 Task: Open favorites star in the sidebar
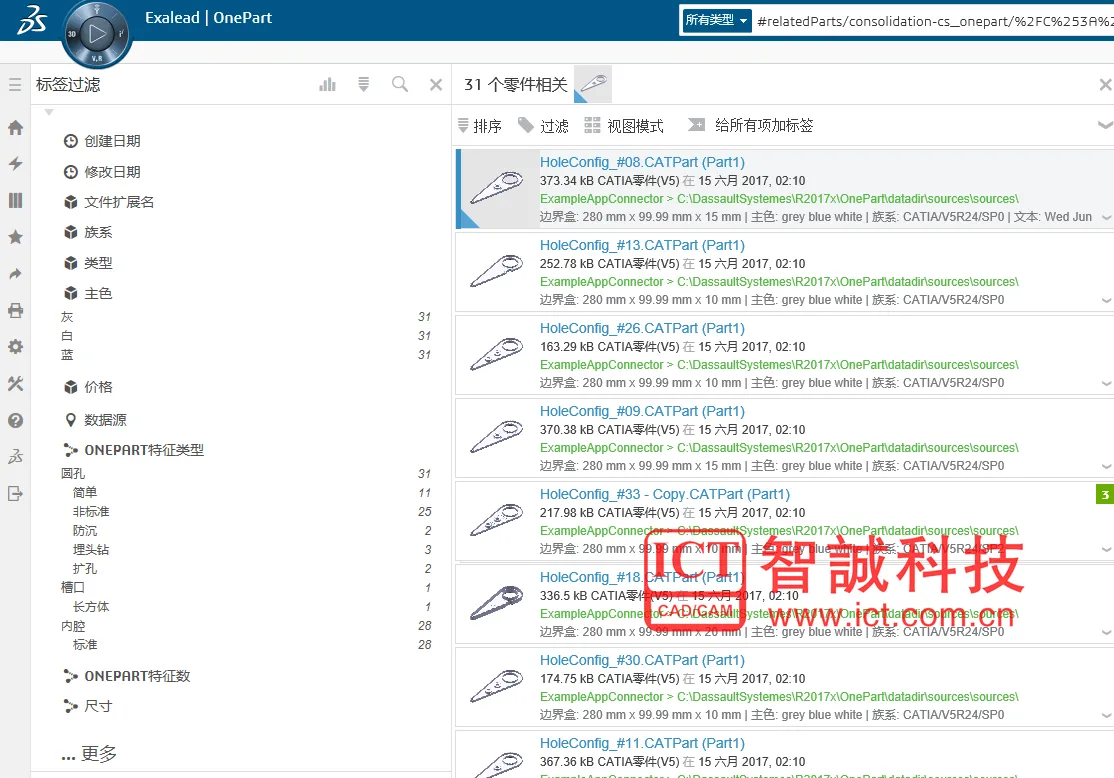(15, 237)
